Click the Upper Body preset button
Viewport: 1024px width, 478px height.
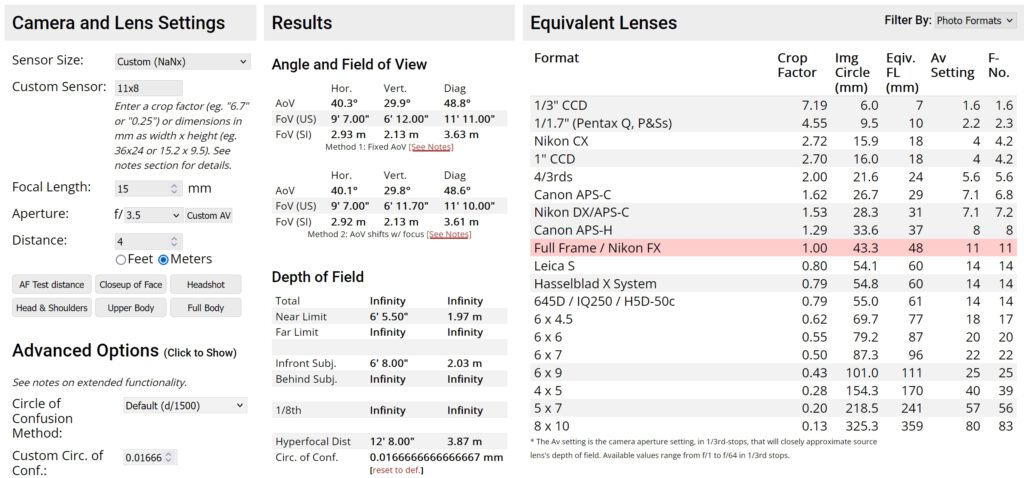[130, 308]
